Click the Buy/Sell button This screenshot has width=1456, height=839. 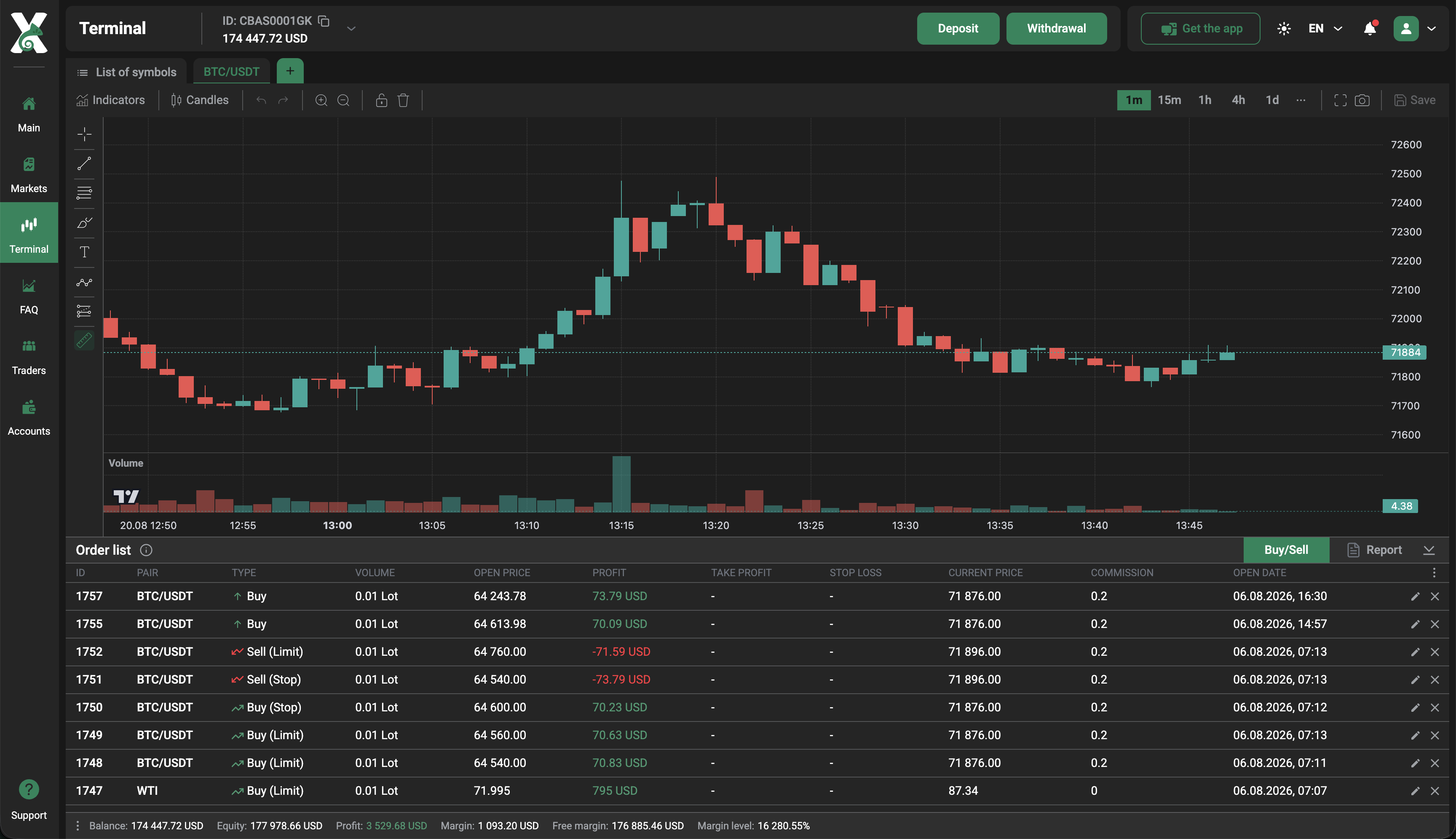point(1286,550)
